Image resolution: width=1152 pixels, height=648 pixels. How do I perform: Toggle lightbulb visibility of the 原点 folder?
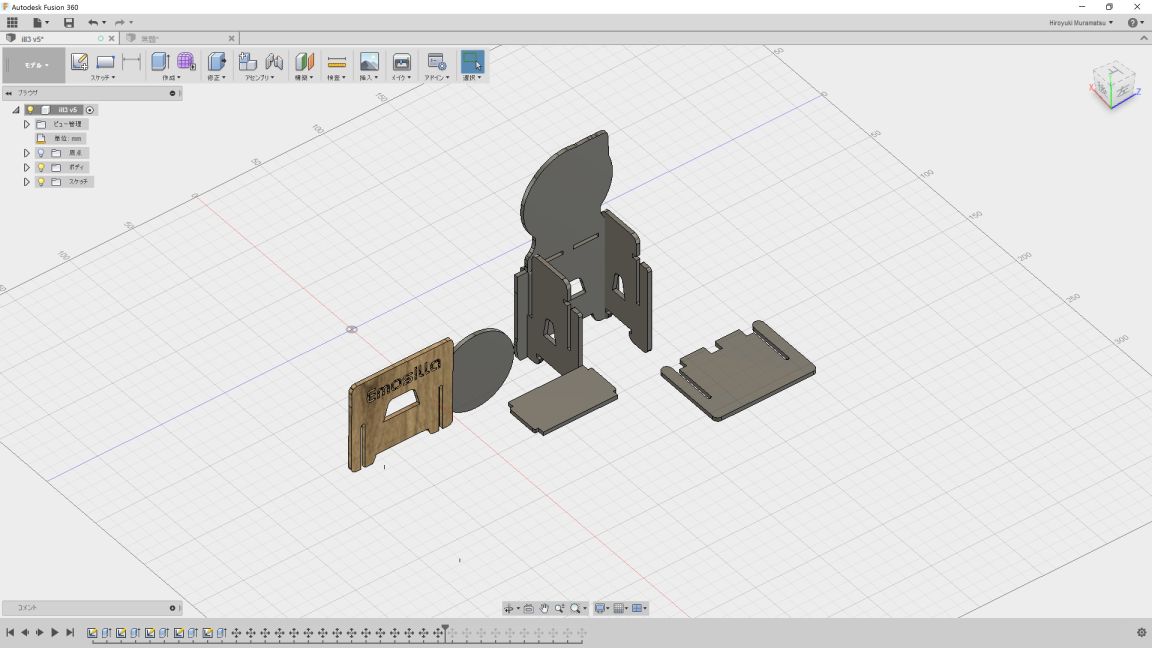pos(41,153)
